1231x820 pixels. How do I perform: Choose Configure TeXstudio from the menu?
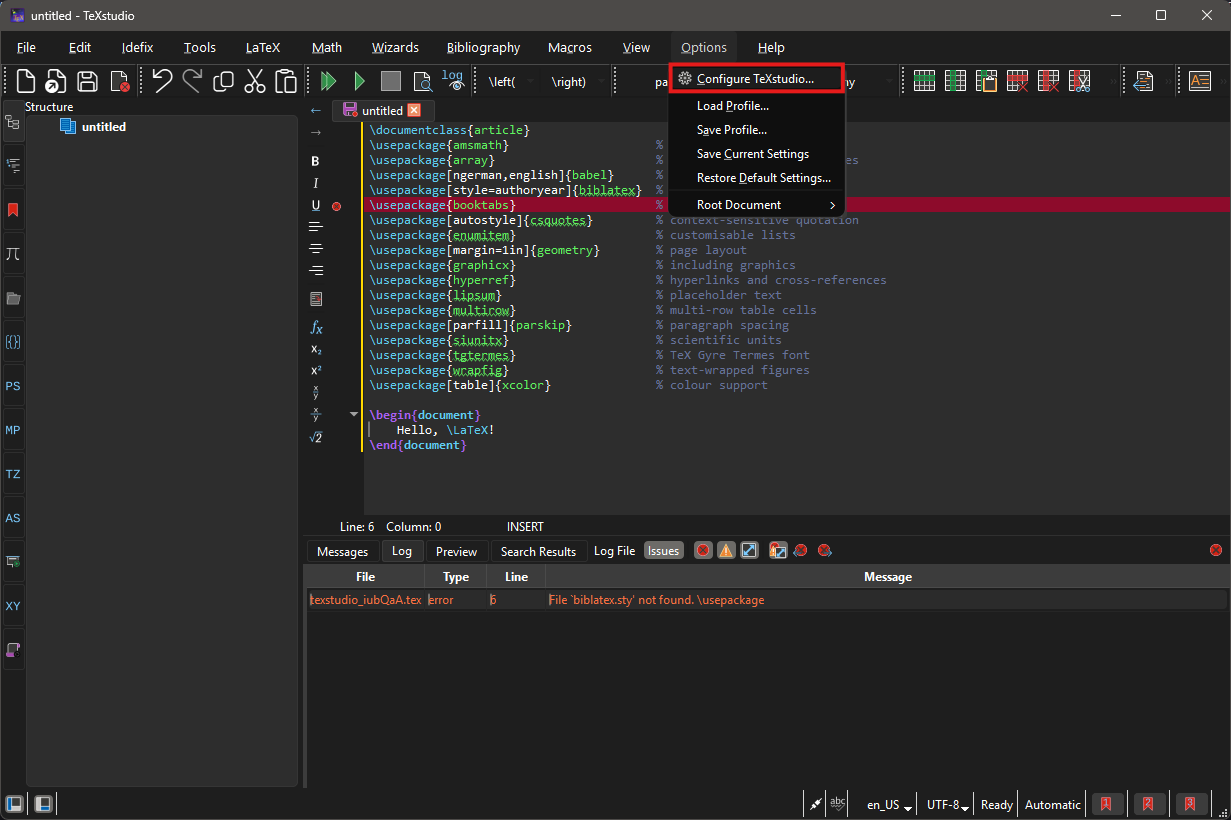[x=756, y=77]
